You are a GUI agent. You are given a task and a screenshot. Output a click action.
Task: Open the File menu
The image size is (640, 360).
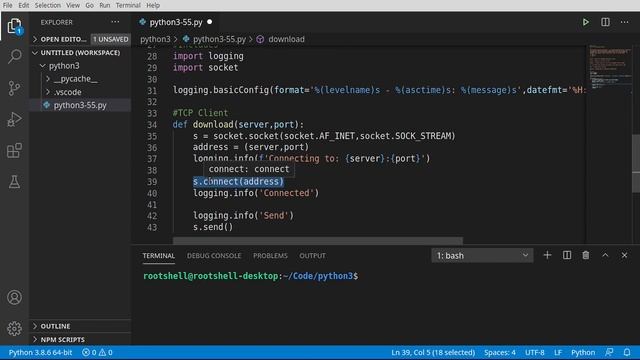pyautogui.click(x=7, y=5)
